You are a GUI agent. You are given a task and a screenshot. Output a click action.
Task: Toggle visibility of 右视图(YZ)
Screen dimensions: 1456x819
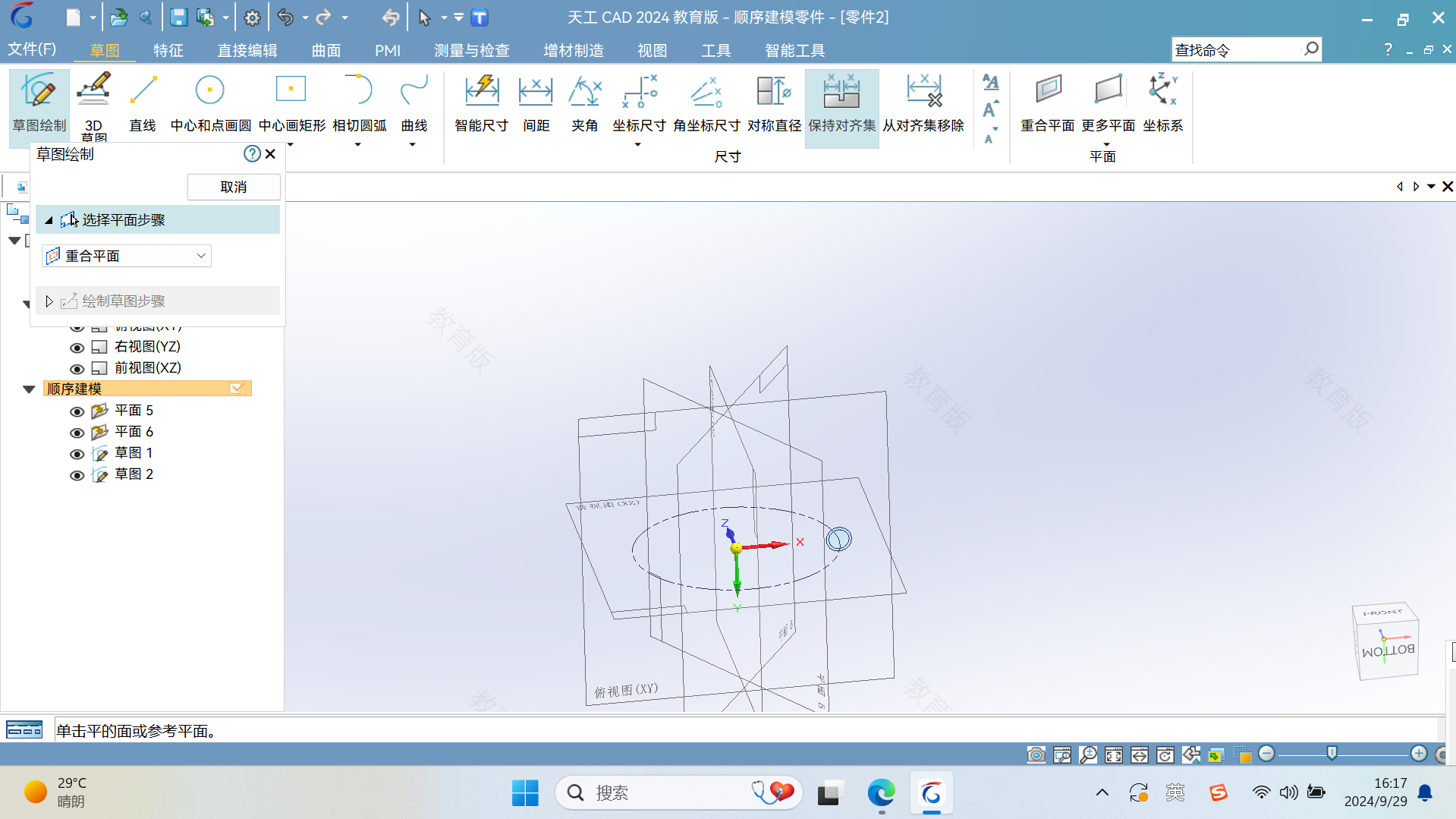(x=77, y=348)
